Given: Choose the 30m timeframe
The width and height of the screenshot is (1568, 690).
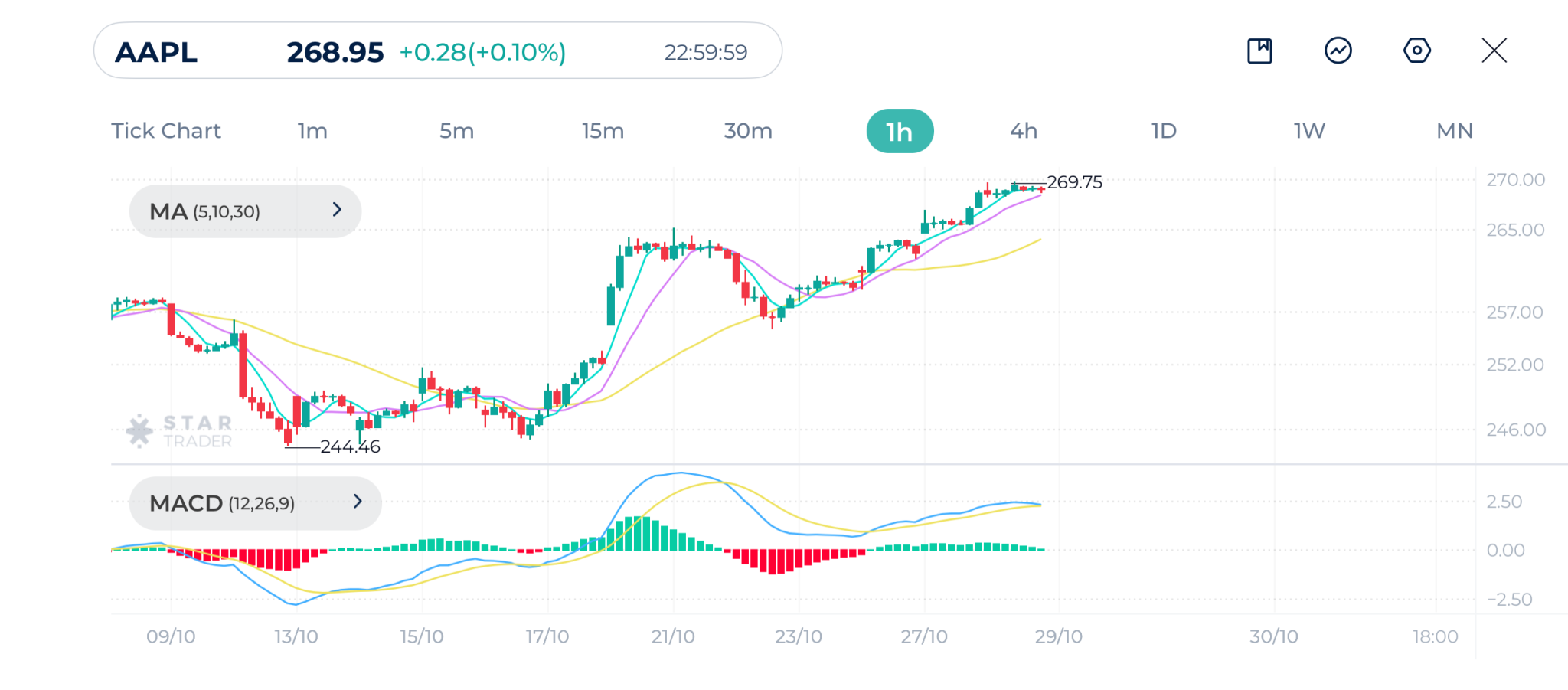Looking at the screenshot, I should coord(748,131).
